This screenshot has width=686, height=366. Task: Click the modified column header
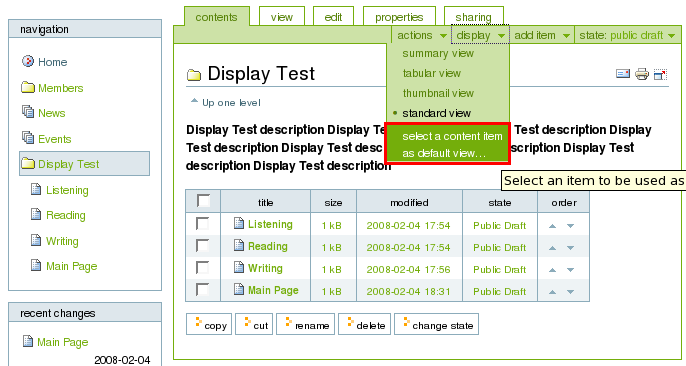click(x=410, y=202)
